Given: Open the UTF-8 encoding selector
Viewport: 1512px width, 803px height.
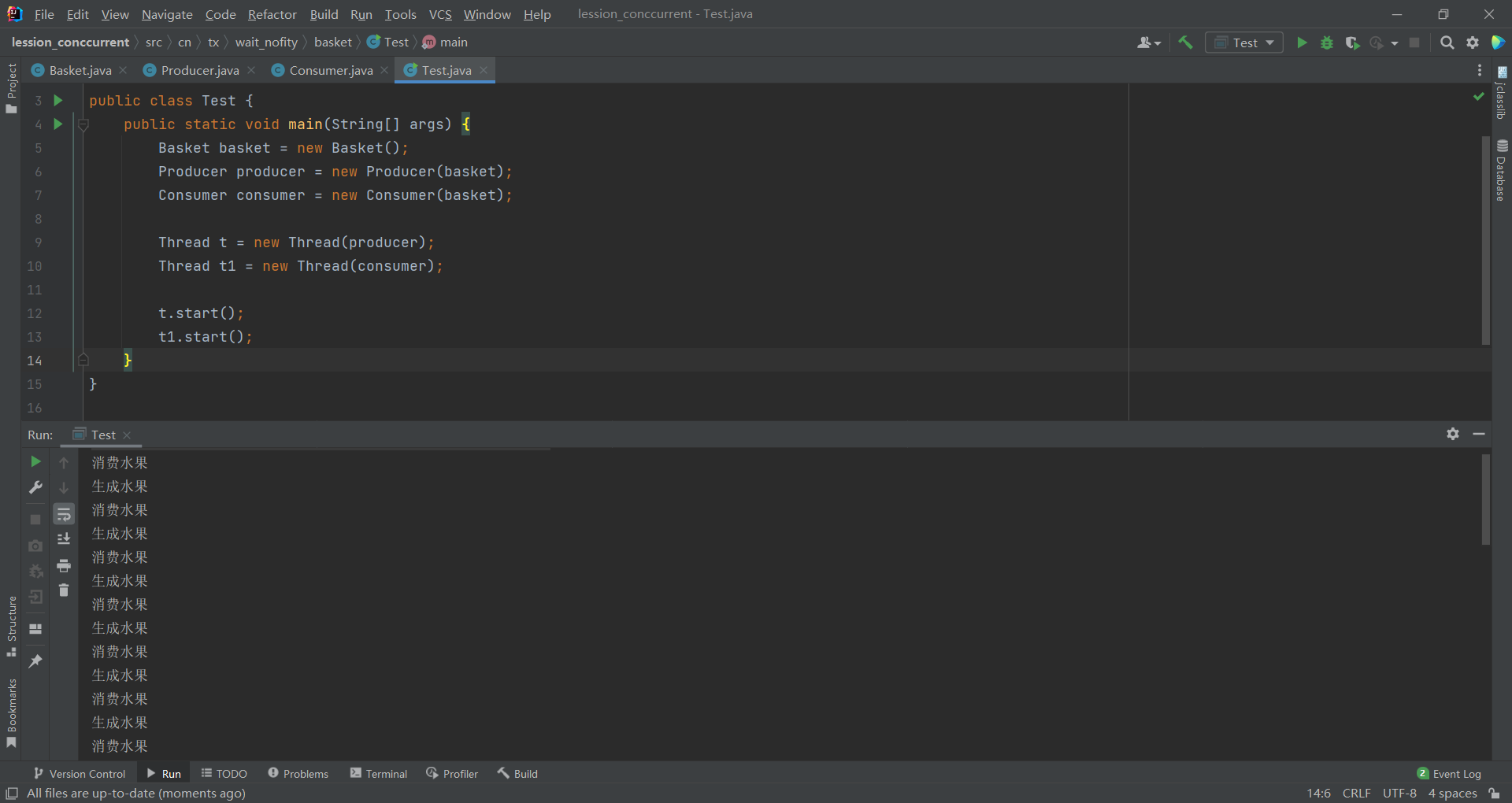Looking at the screenshot, I should (x=1399, y=794).
